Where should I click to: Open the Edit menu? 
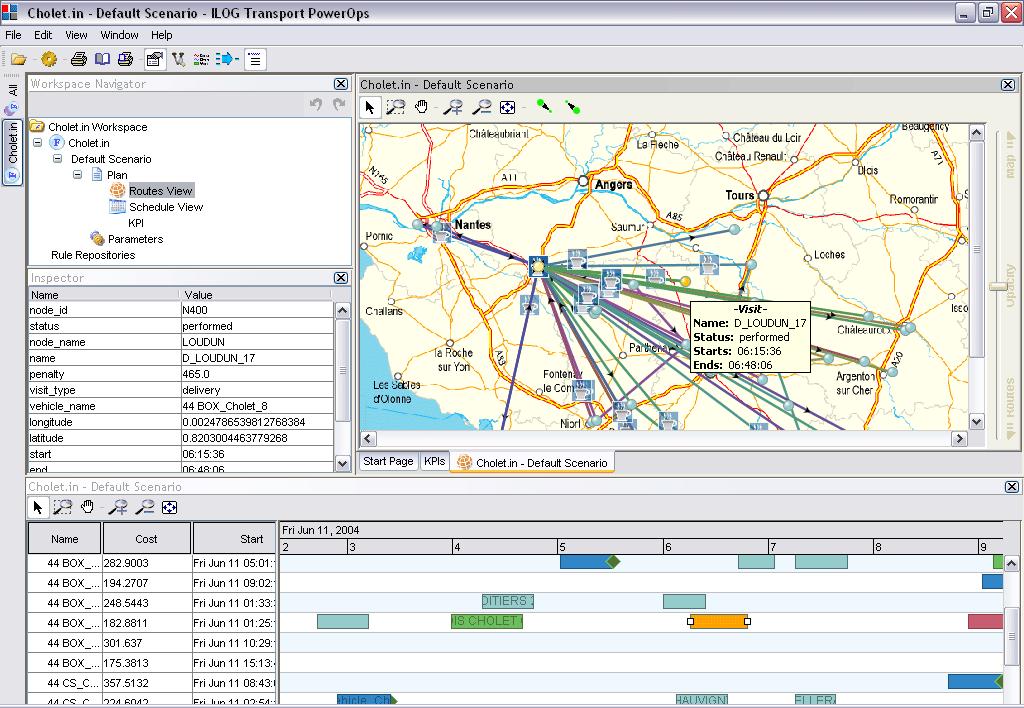[43, 35]
